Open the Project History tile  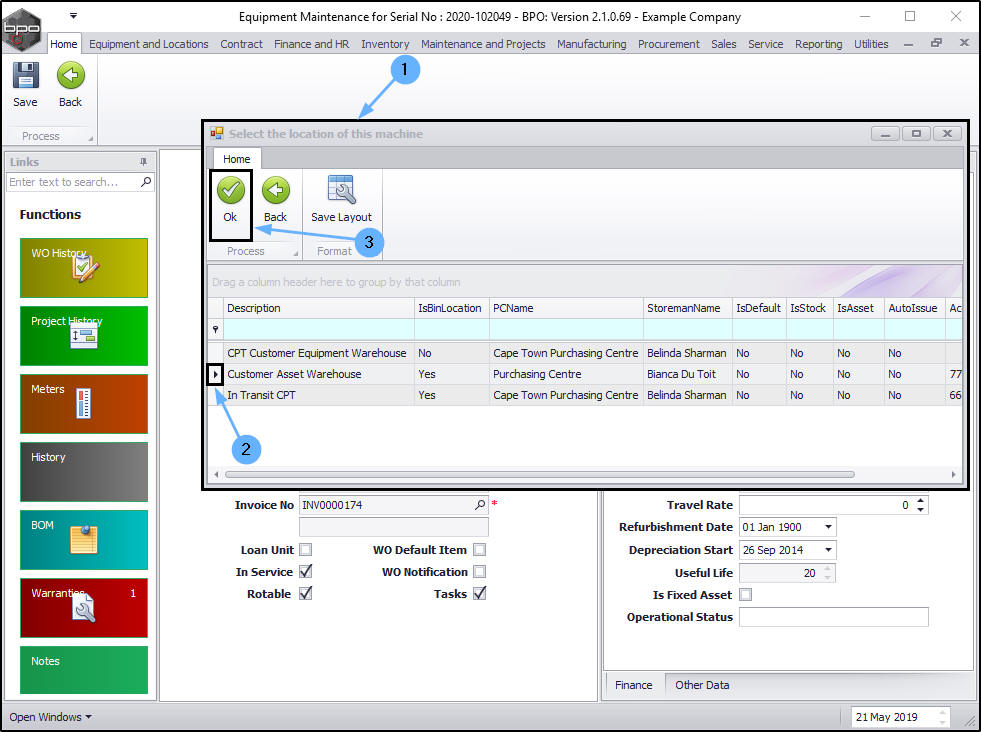pyautogui.click(x=84, y=336)
